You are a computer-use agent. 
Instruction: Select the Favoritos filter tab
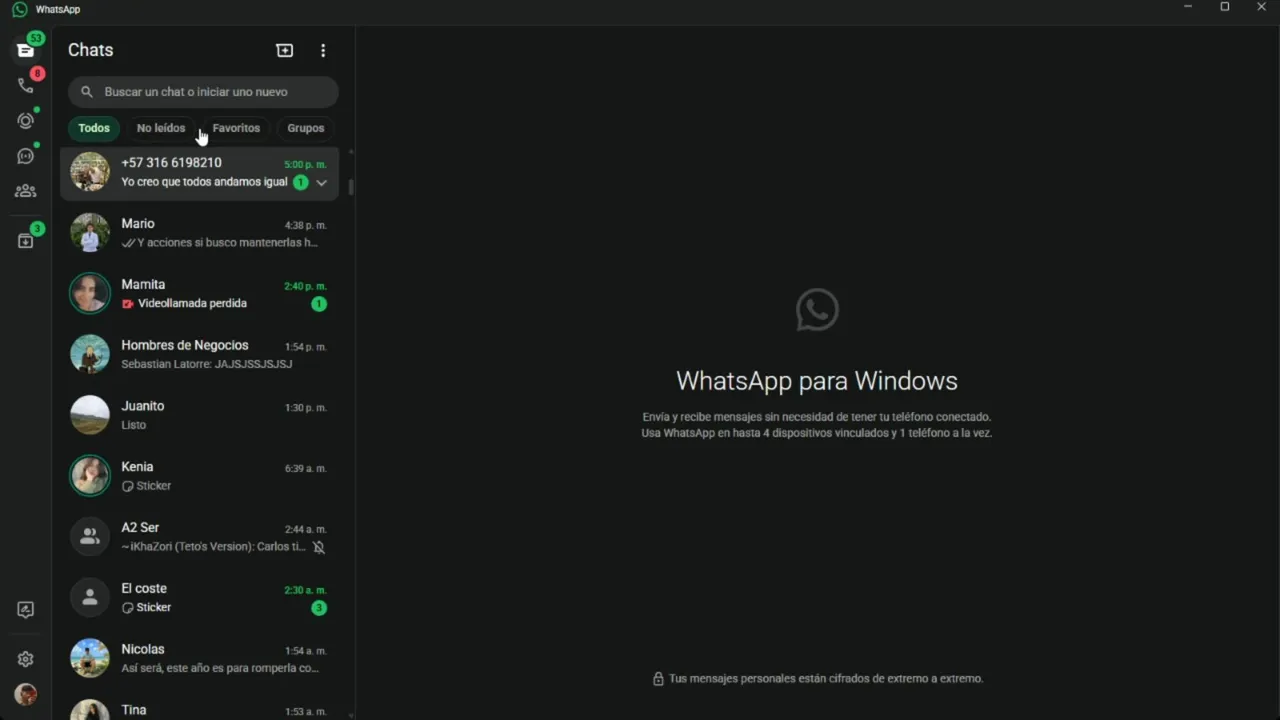(x=236, y=128)
